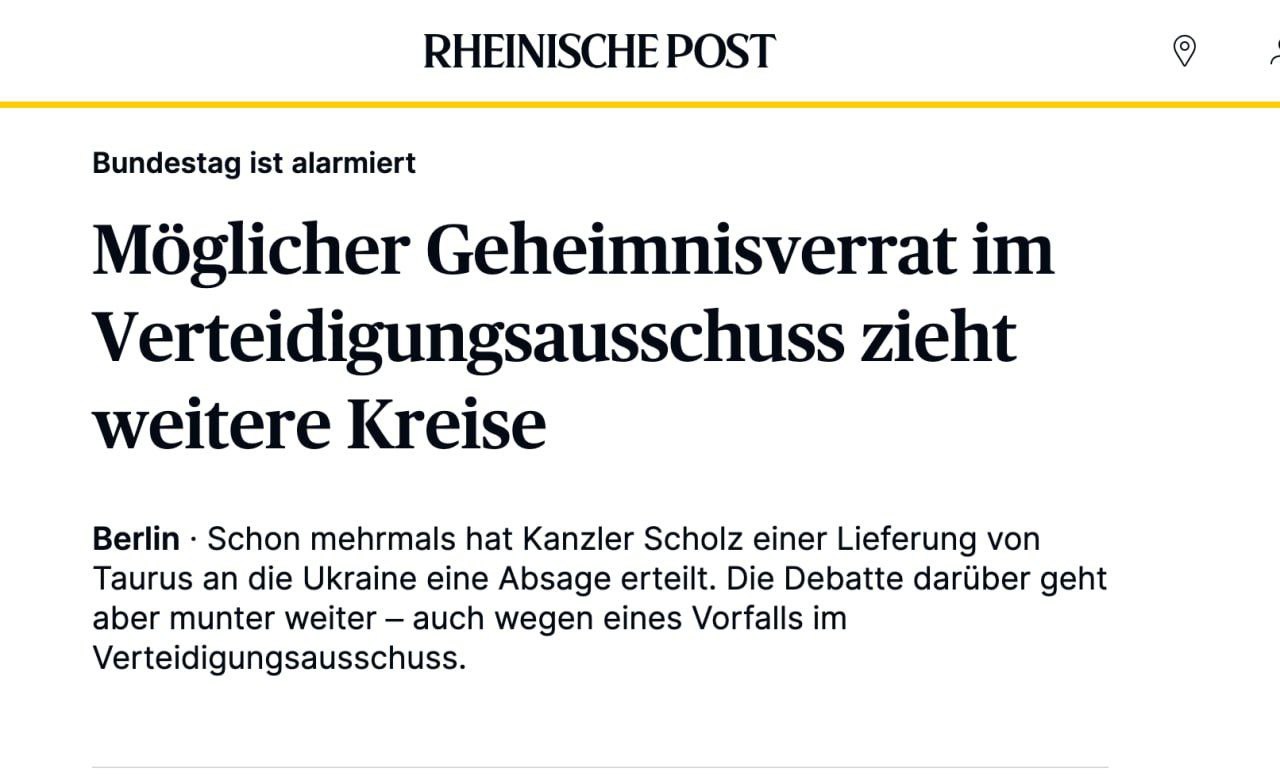Click the bold 'Berlin' dateline
The width and height of the screenshot is (1280, 776).
click(x=136, y=539)
